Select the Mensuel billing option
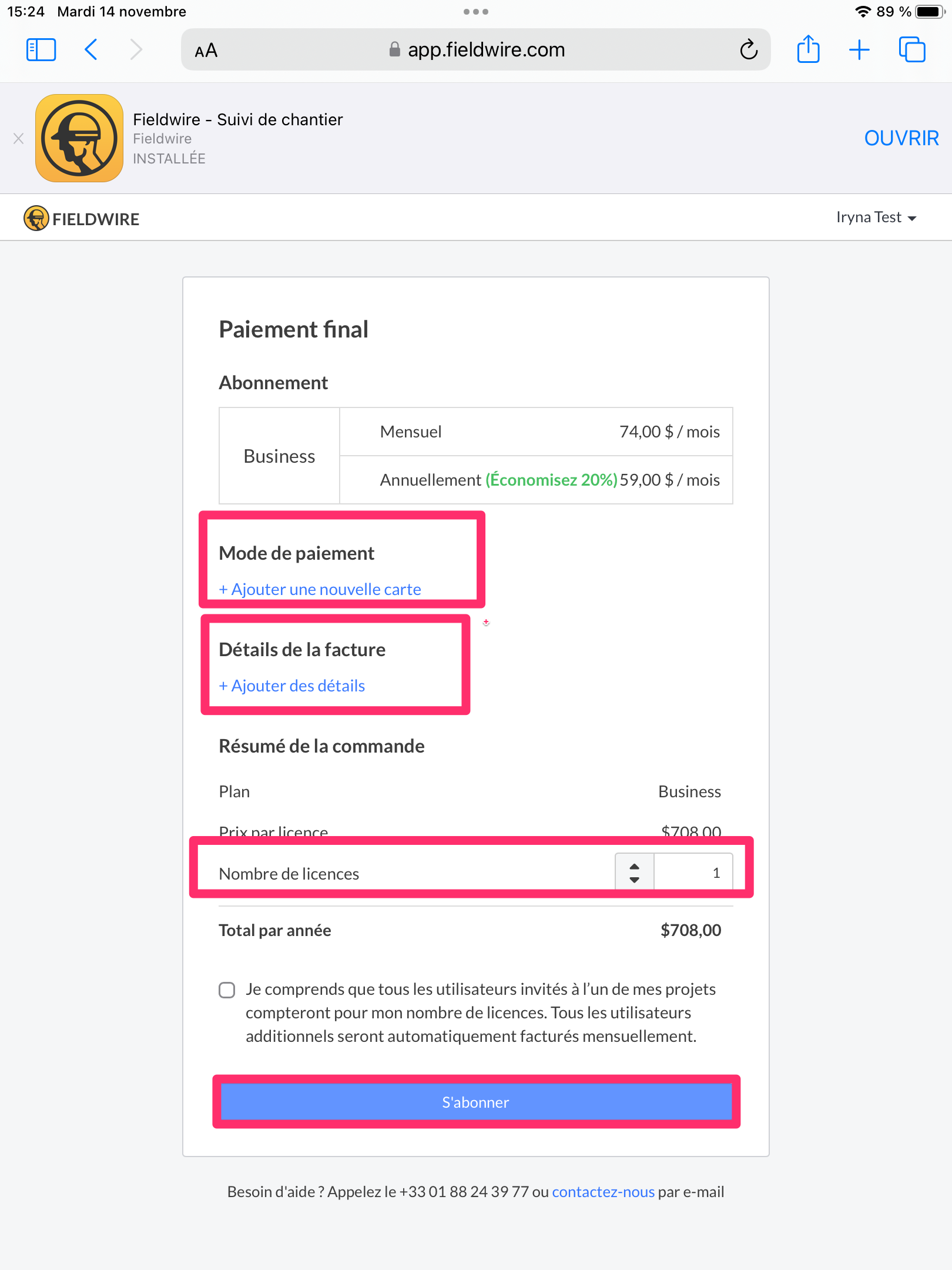The width and height of the screenshot is (952, 1270). [536, 432]
